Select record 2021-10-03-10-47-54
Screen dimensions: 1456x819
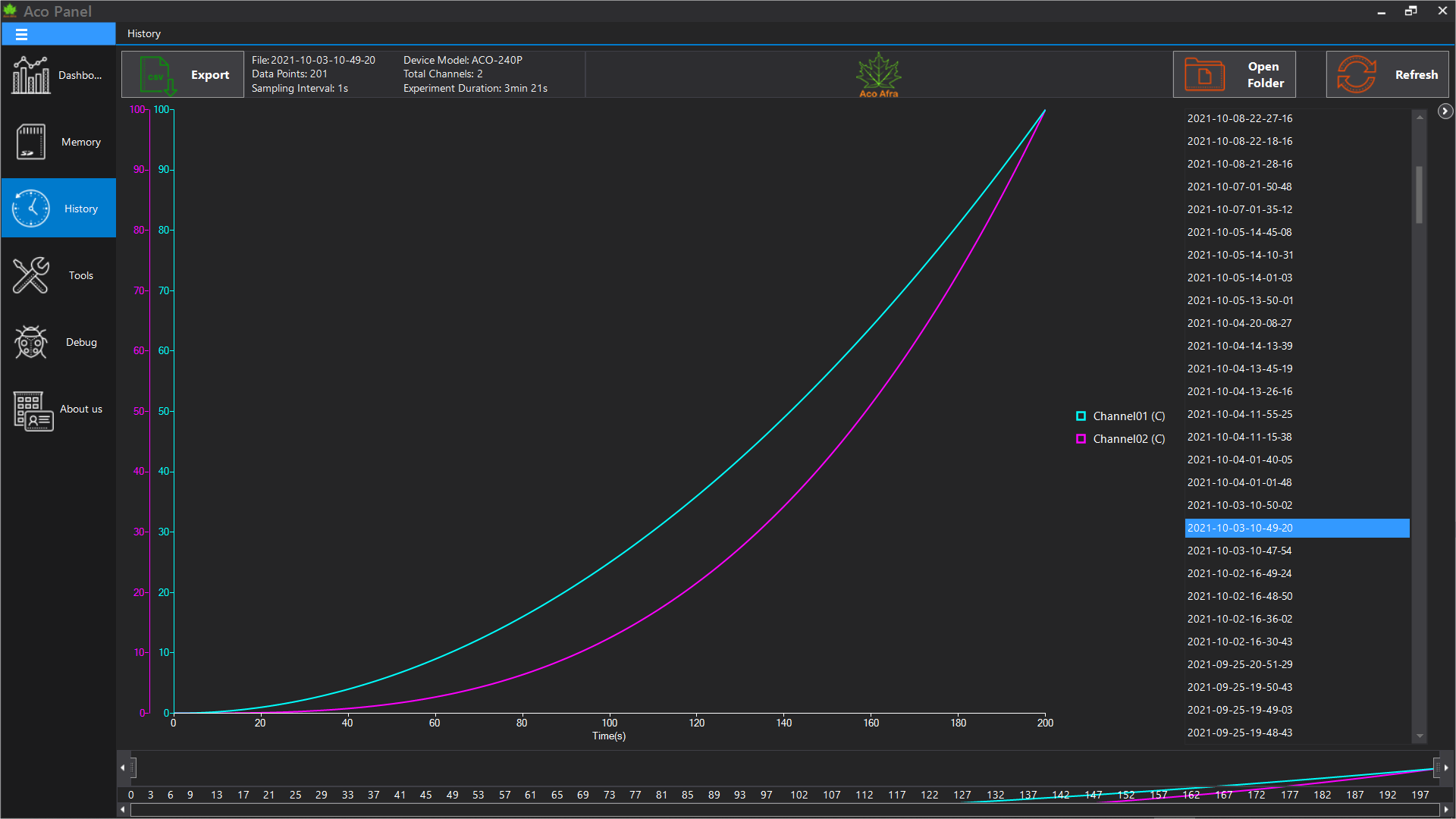point(1297,551)
